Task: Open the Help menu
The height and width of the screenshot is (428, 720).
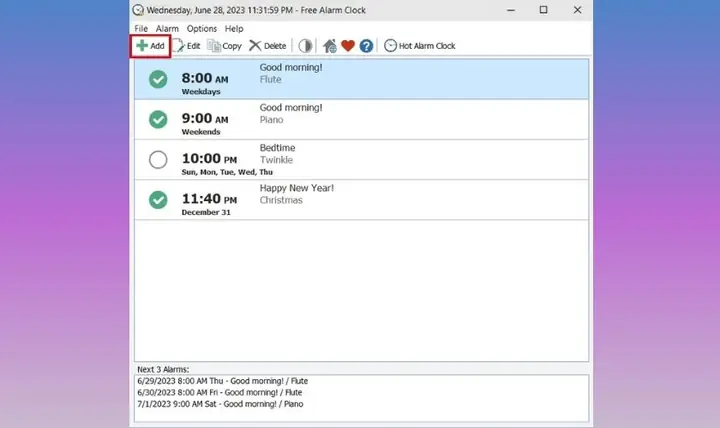Action: [x=234, y=28]
